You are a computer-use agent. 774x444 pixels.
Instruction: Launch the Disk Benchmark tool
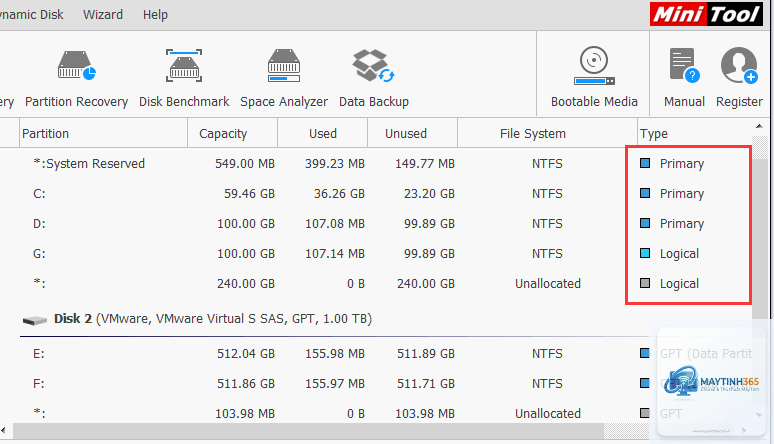click(184, 79)
